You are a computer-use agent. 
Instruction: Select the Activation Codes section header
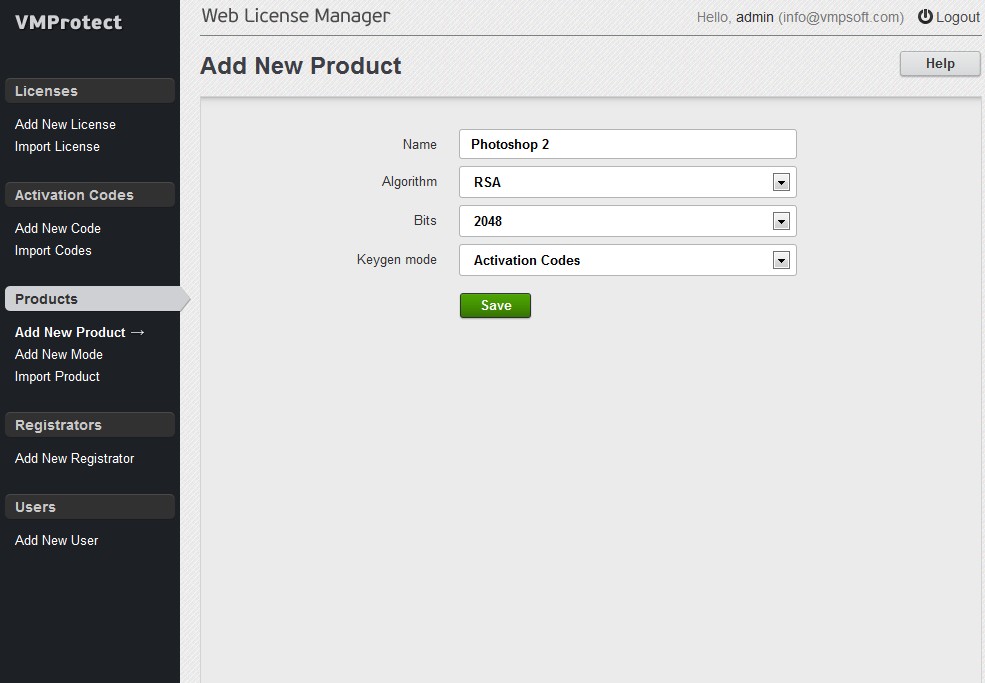tap(90, 195)
